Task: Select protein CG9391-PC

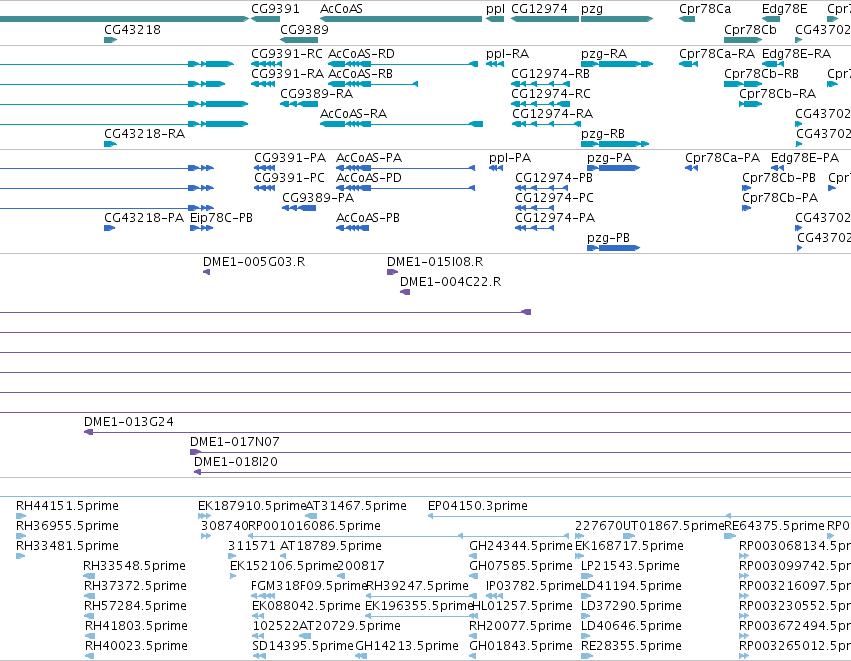Action: coord(289,178)
